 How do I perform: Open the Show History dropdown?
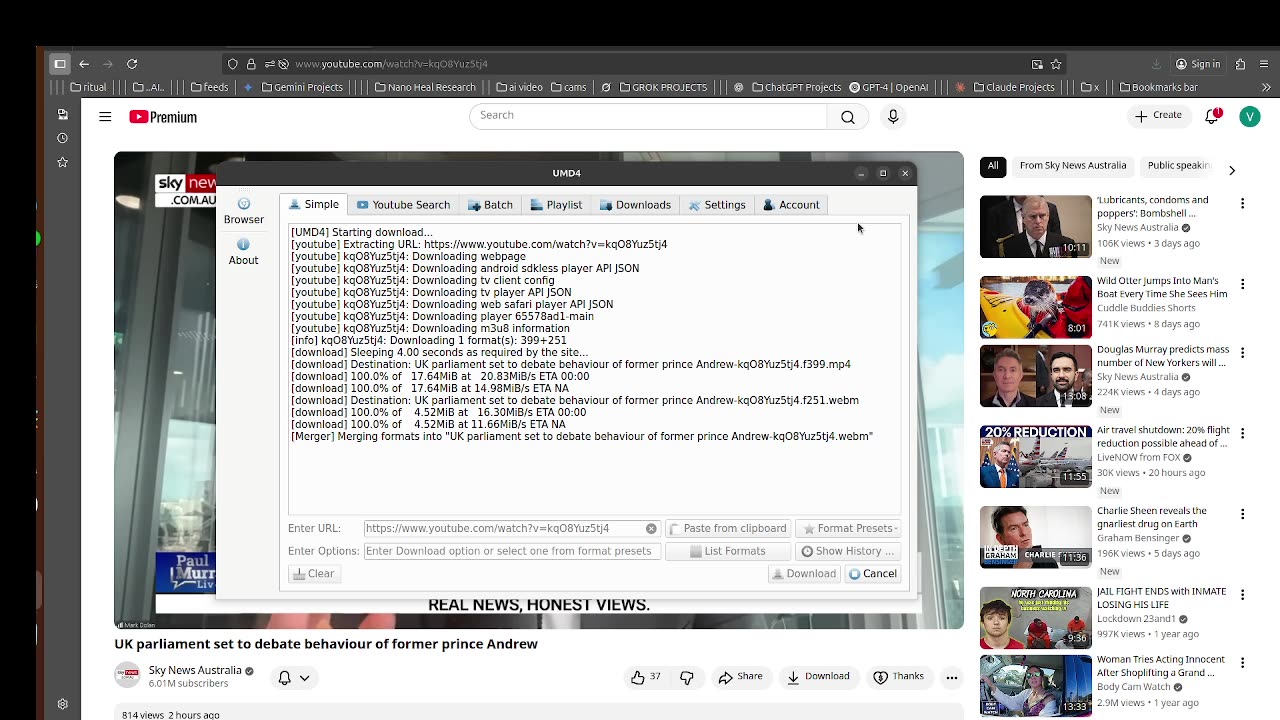(x=848, y=551)
